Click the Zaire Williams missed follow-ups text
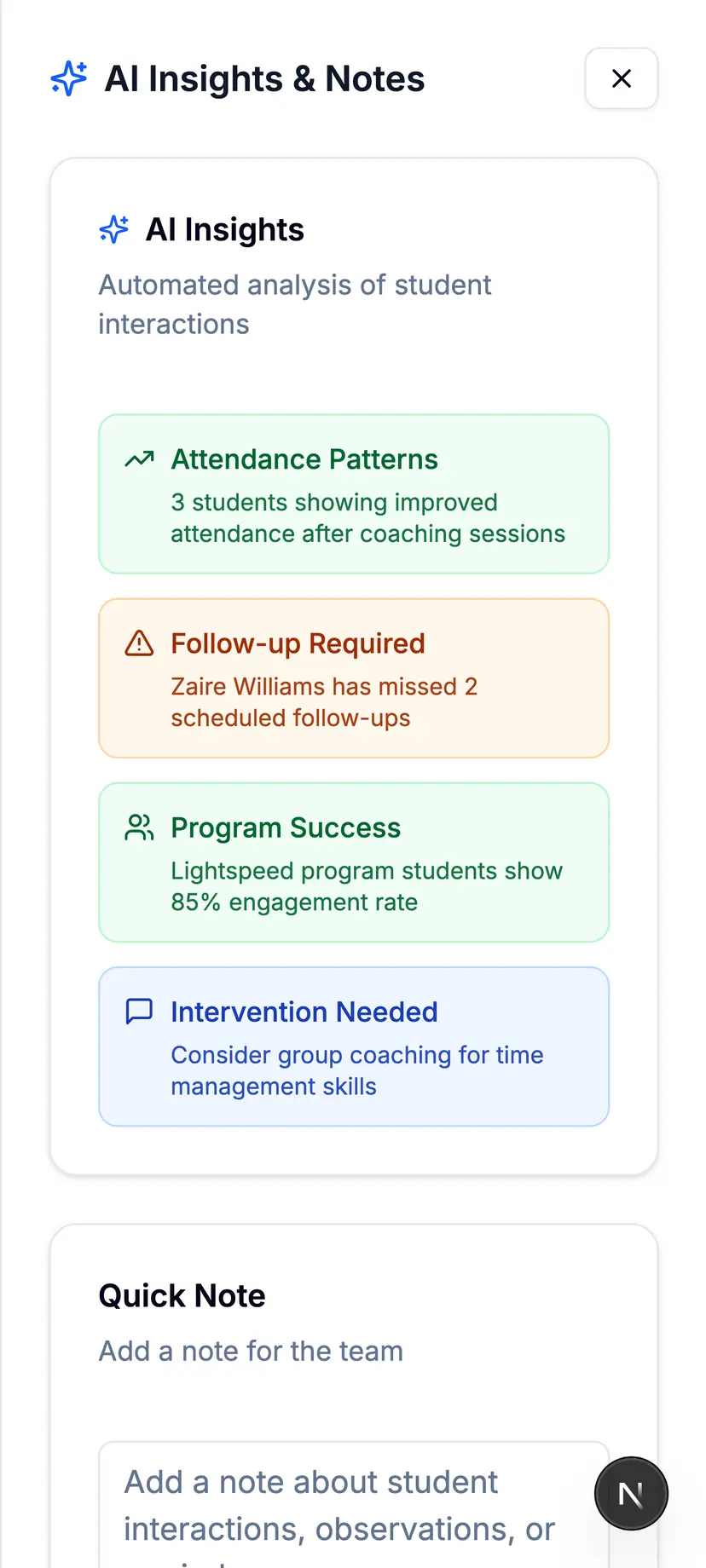The image size is (706, 1568). point(324,702)
